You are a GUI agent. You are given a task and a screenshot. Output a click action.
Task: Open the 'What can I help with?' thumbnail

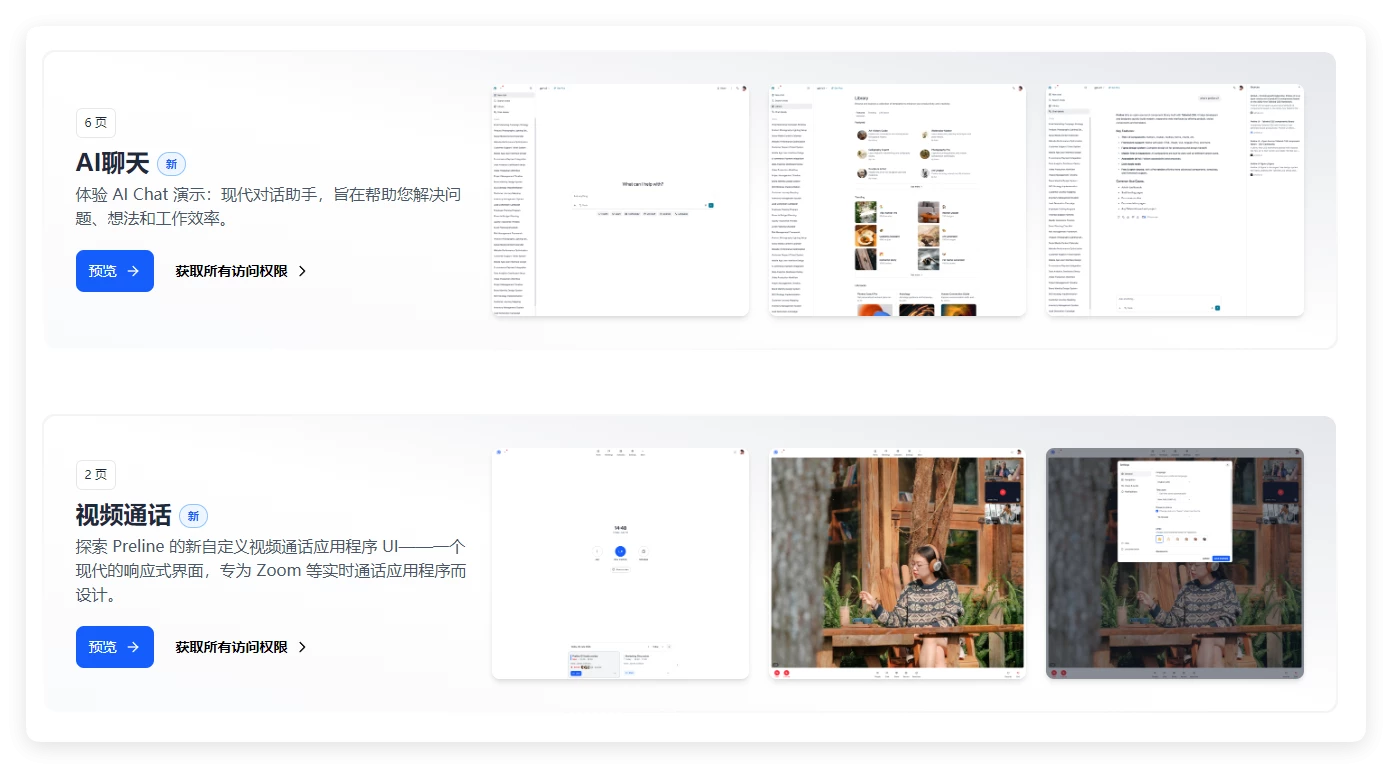(620, 200)
